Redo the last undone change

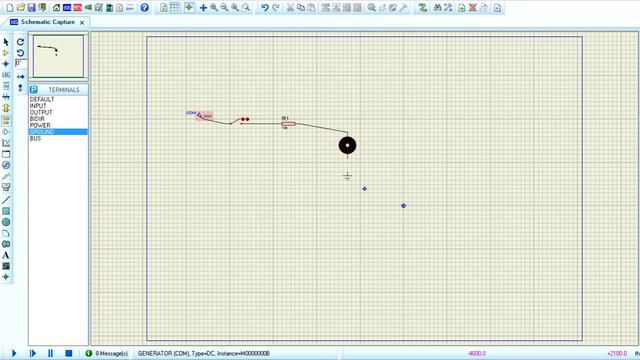pos(276,7)
